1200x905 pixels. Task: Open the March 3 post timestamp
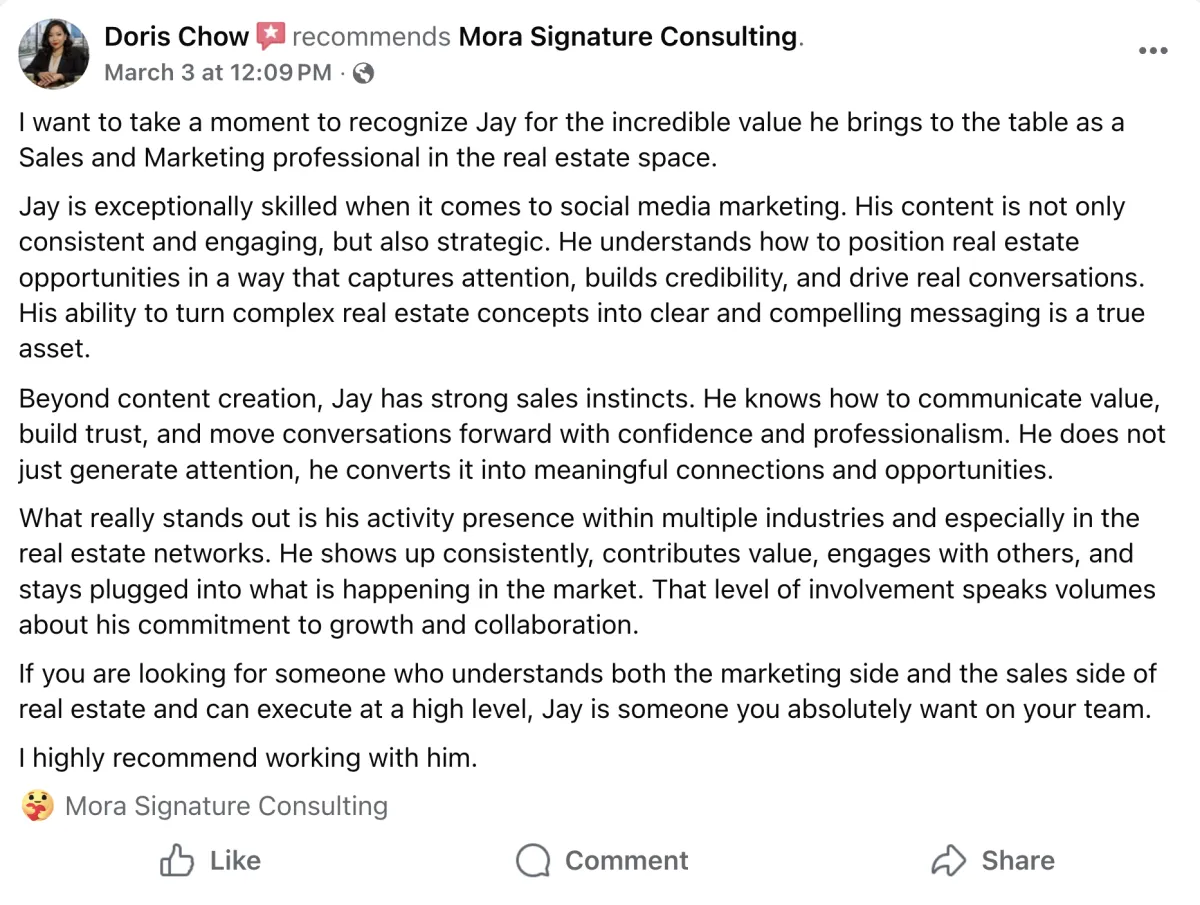tap(217, 72)
